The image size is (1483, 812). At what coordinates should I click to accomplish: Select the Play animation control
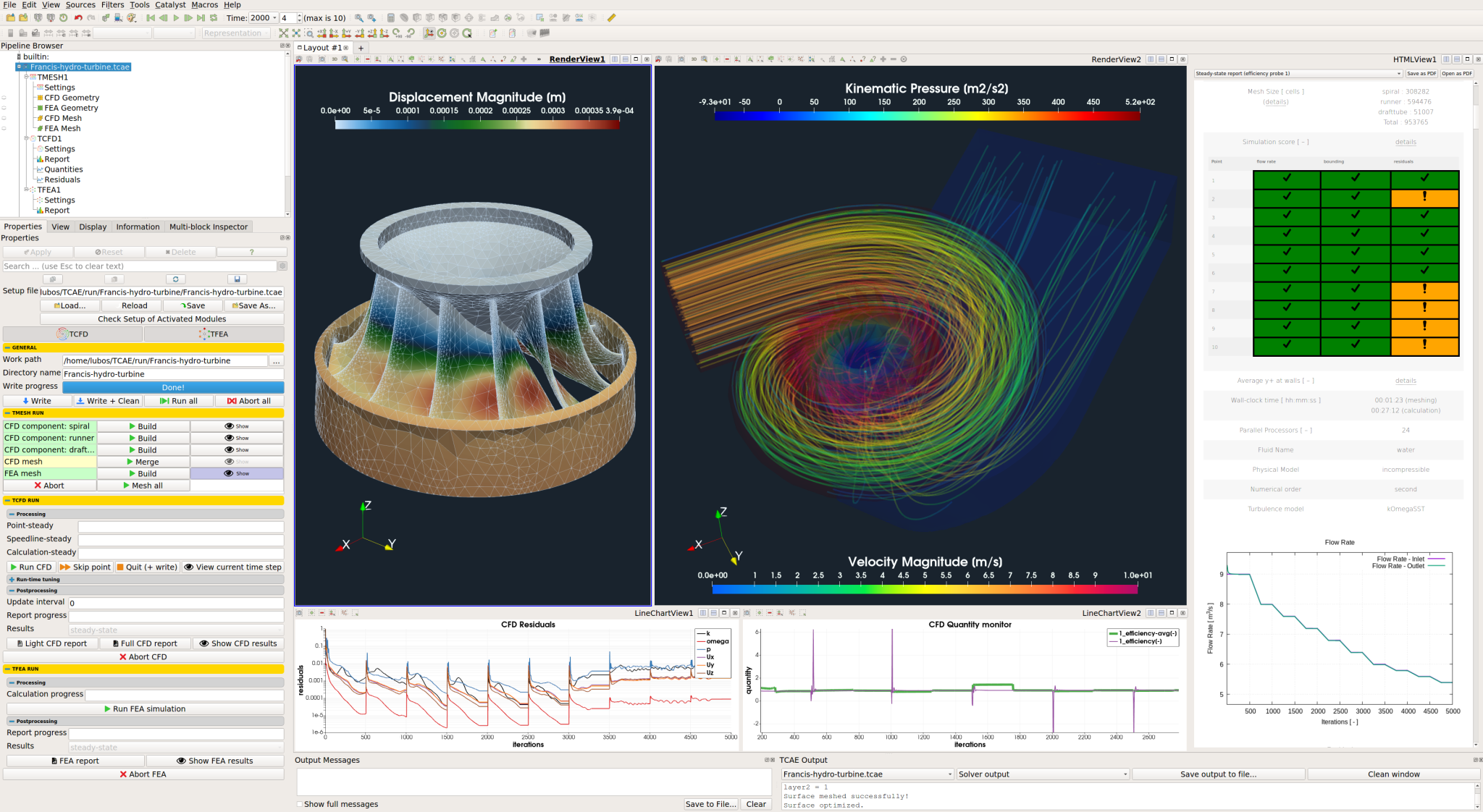pyautogui.click(x=176, y=17)
